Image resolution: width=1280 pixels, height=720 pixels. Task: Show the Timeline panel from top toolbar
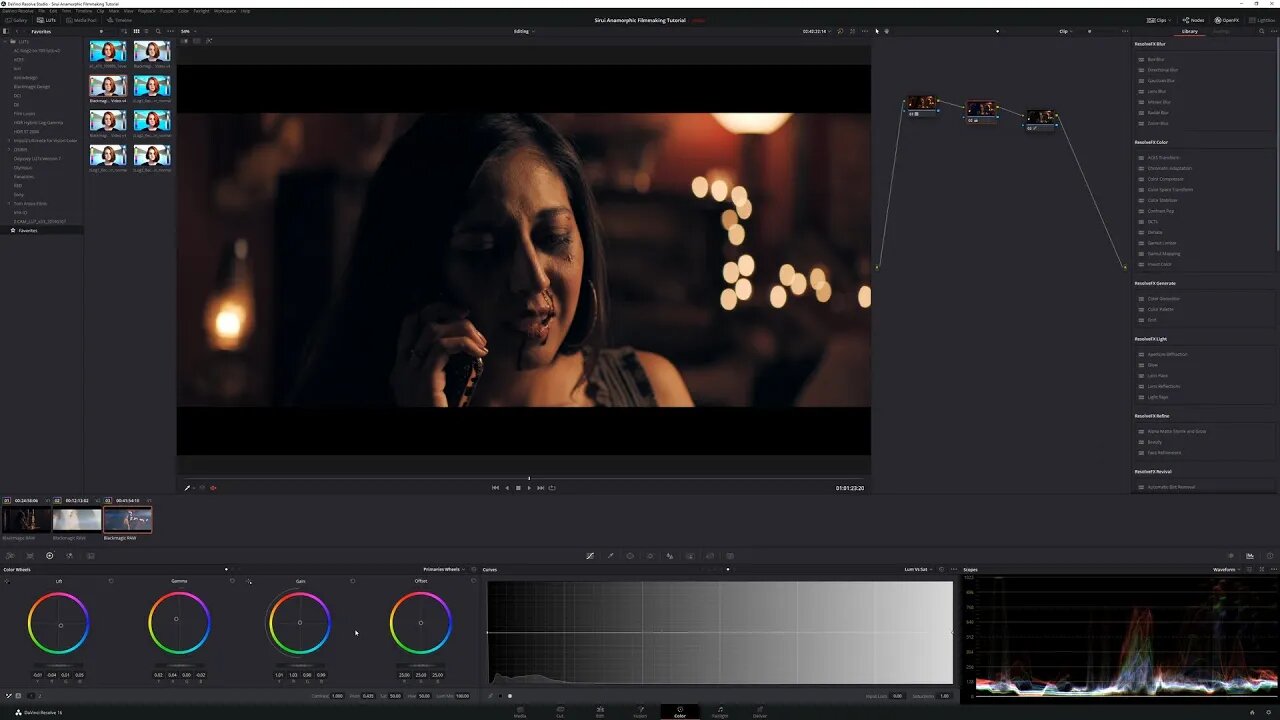[x=120, y=20]
